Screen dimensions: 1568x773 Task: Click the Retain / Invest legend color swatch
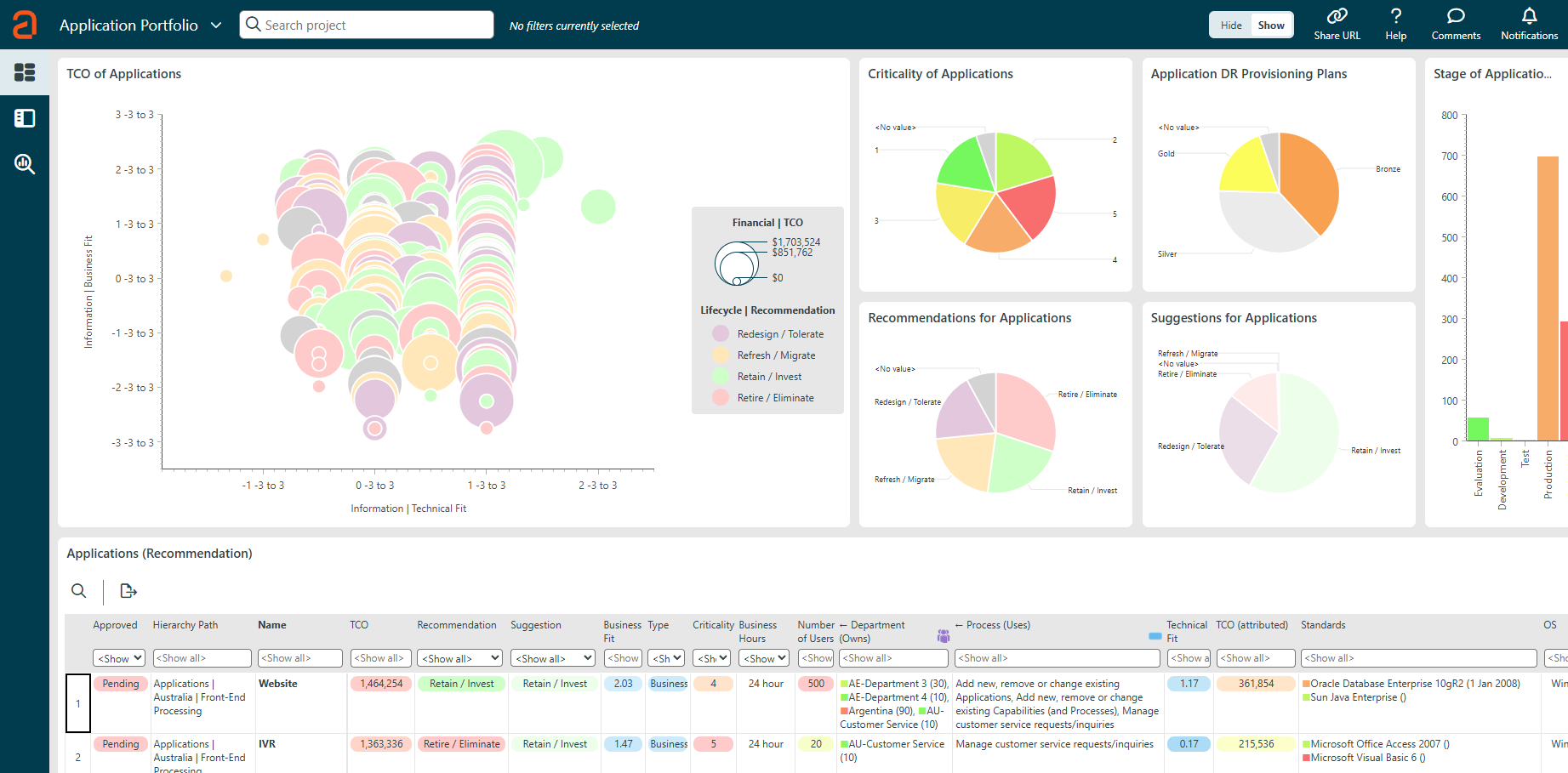coord(721,377)
